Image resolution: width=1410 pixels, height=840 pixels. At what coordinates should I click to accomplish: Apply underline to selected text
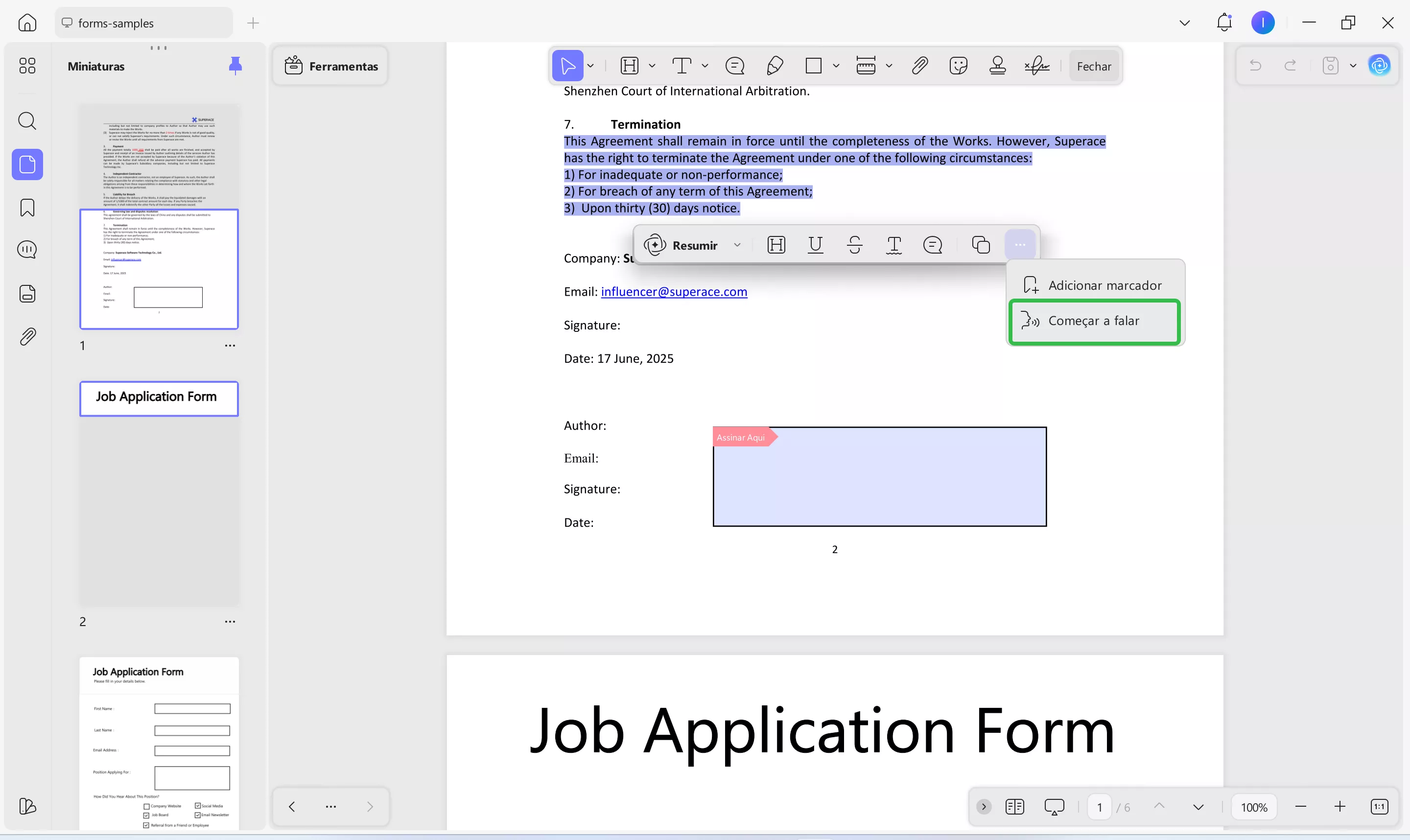815,245
